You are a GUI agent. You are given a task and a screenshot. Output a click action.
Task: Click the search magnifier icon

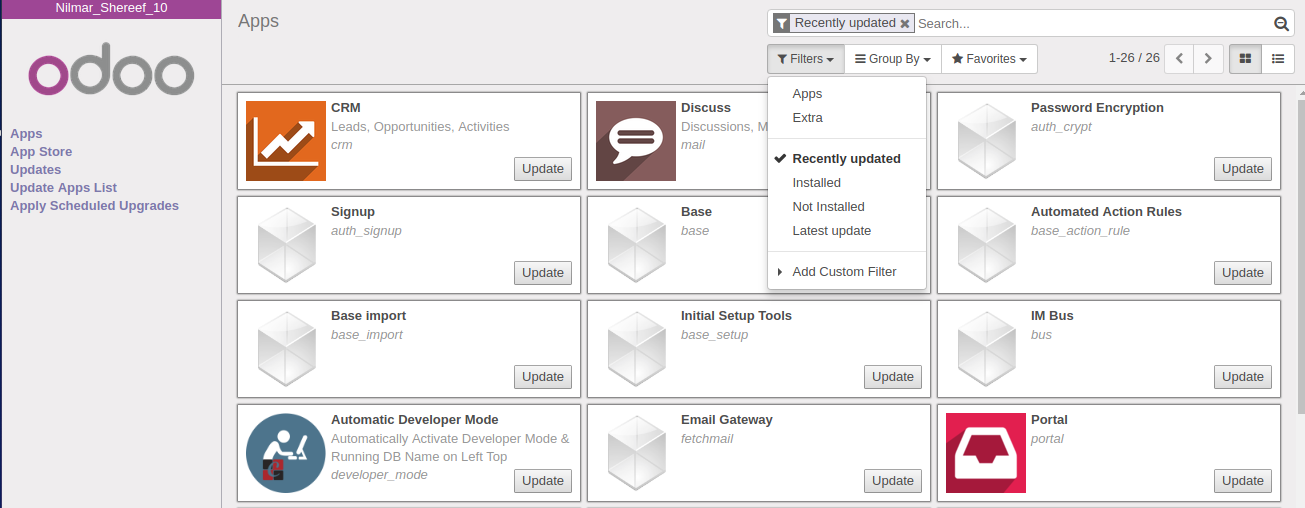(x=1281, y=24)
